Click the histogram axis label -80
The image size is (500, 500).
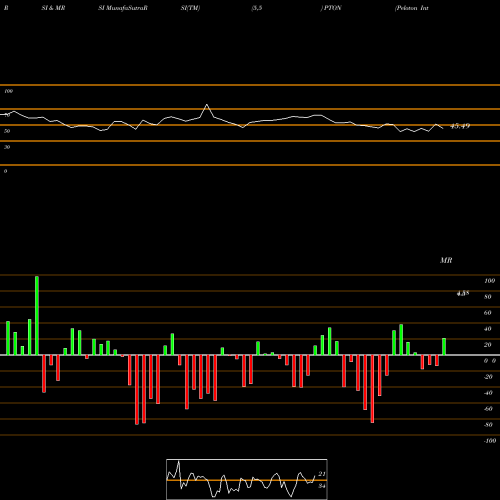pyautogui.click(x=488, y=425)
